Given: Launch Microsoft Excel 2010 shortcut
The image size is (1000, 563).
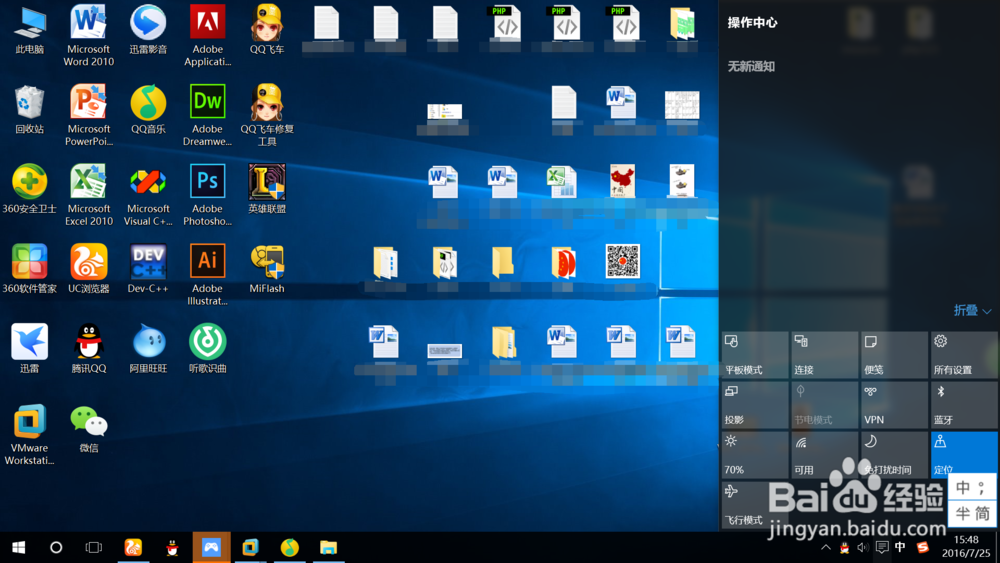Looking at the screenshot, I should (88, 195).
